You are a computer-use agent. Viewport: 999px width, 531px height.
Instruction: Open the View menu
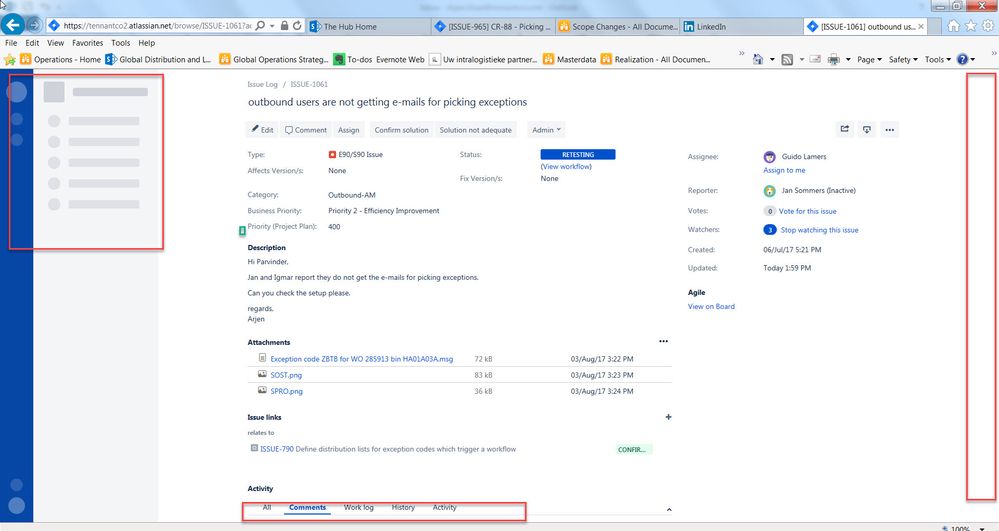click(55, 43)
